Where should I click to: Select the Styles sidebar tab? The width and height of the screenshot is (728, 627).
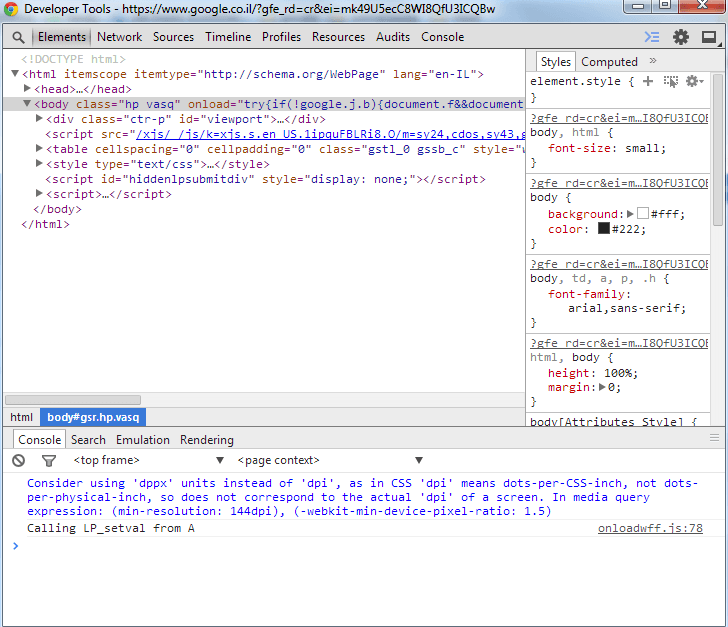(556, 62)
